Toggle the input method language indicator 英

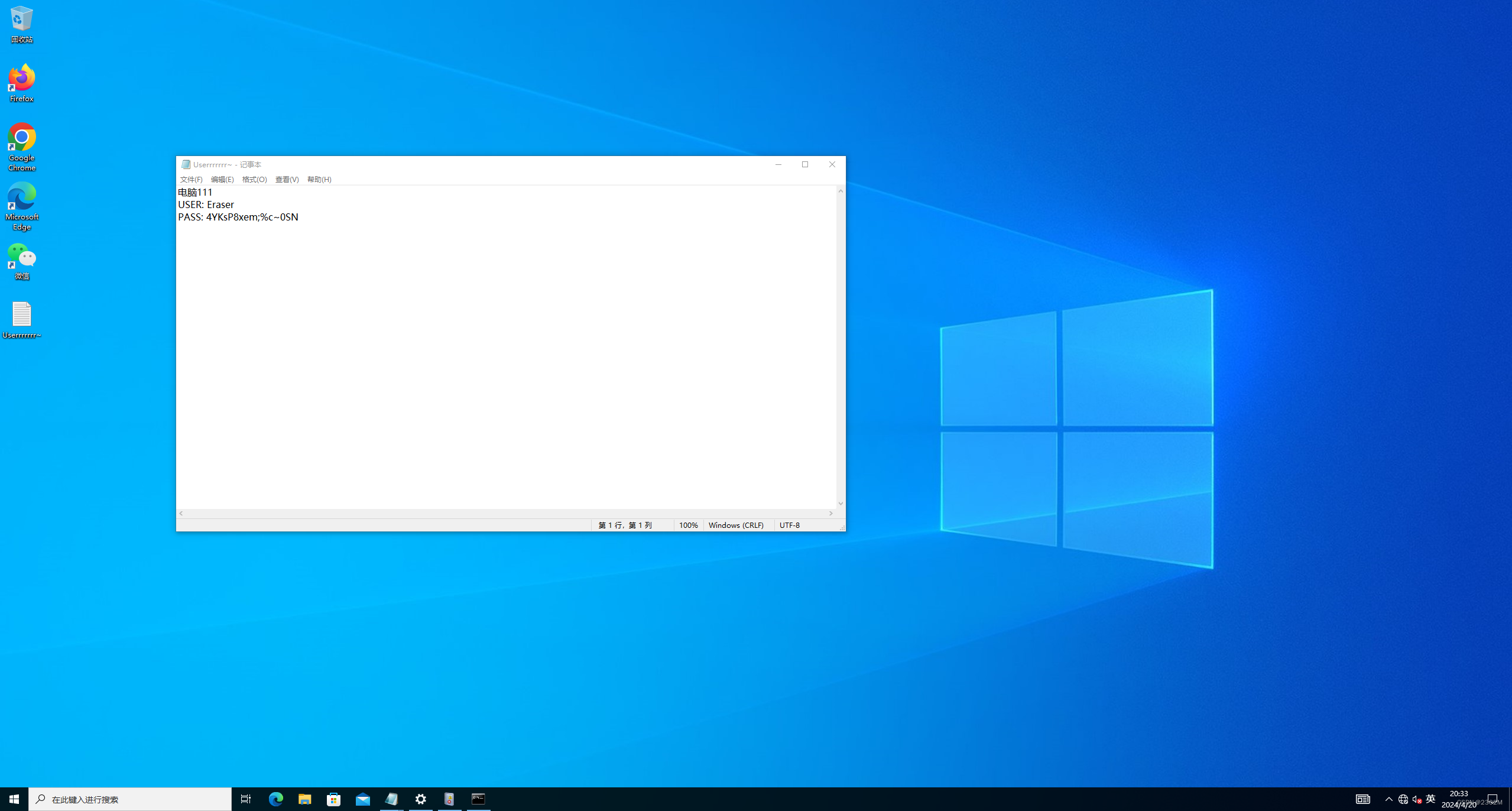click(x=1430, y=799)
